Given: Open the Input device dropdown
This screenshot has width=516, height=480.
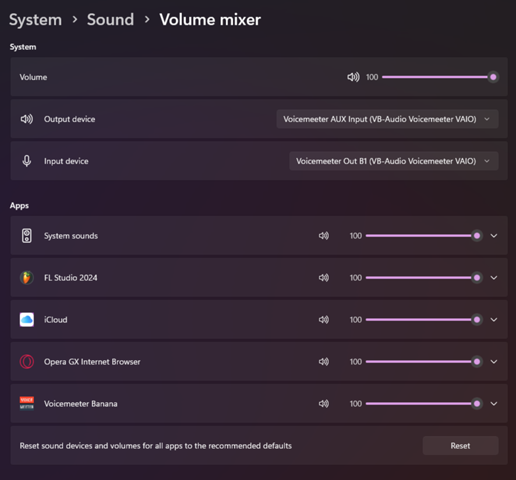Looking at the screenshot, I should pyautogui.click(x=394, y=161).
